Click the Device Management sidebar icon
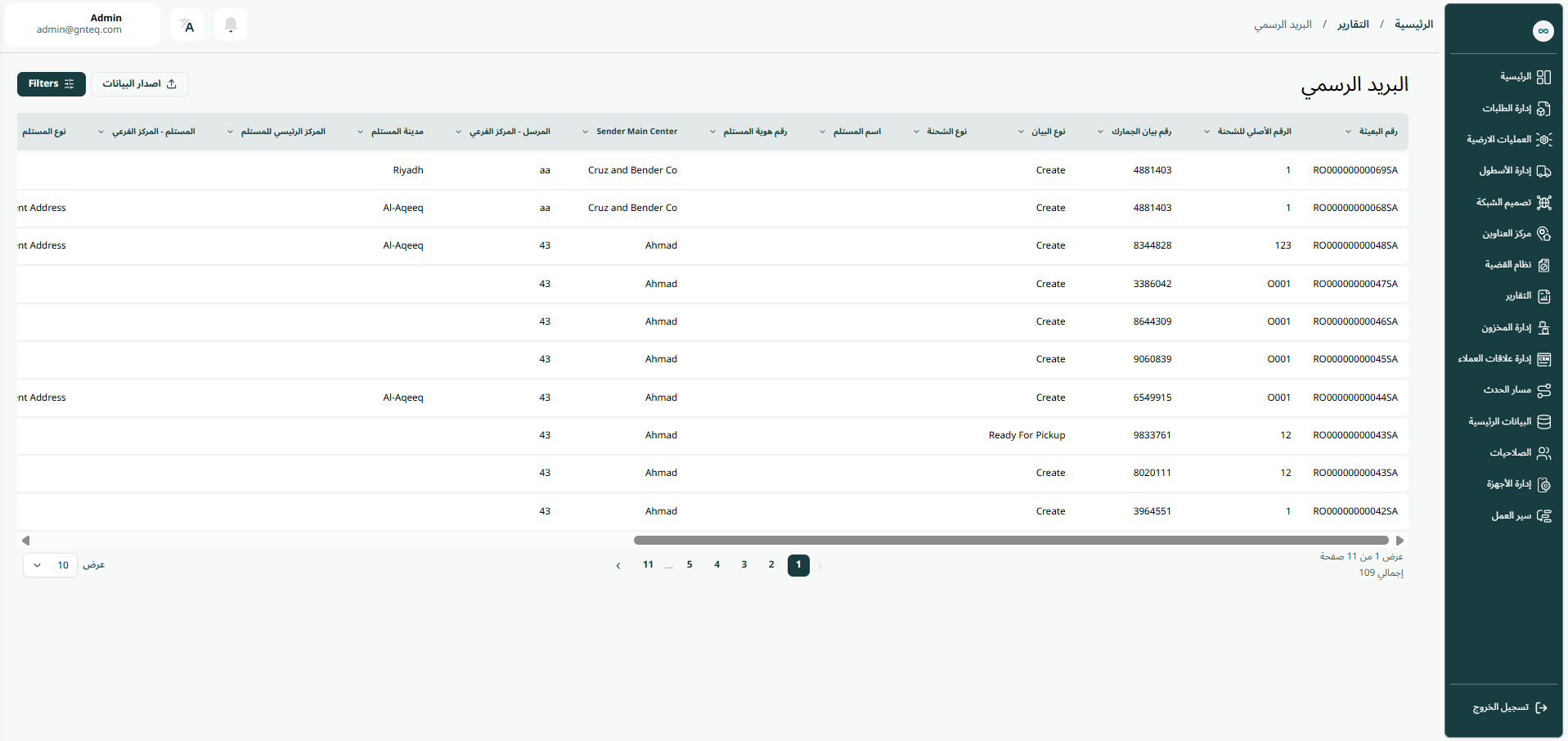This screenshot has height=741, width=1568. (1543, 484)
